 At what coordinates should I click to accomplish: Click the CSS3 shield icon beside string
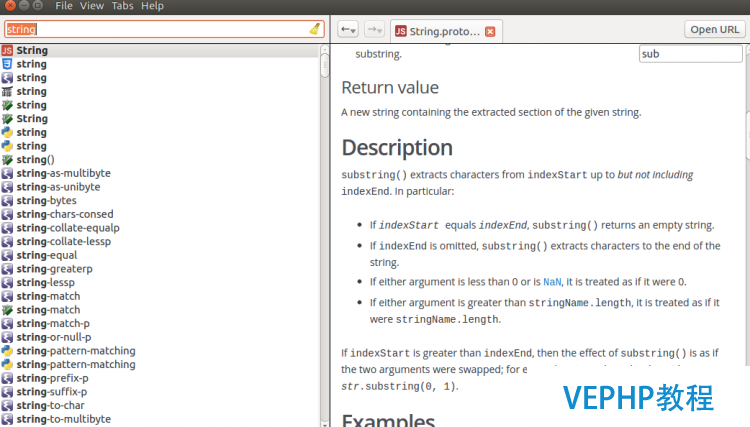click(x=7, y=64)
